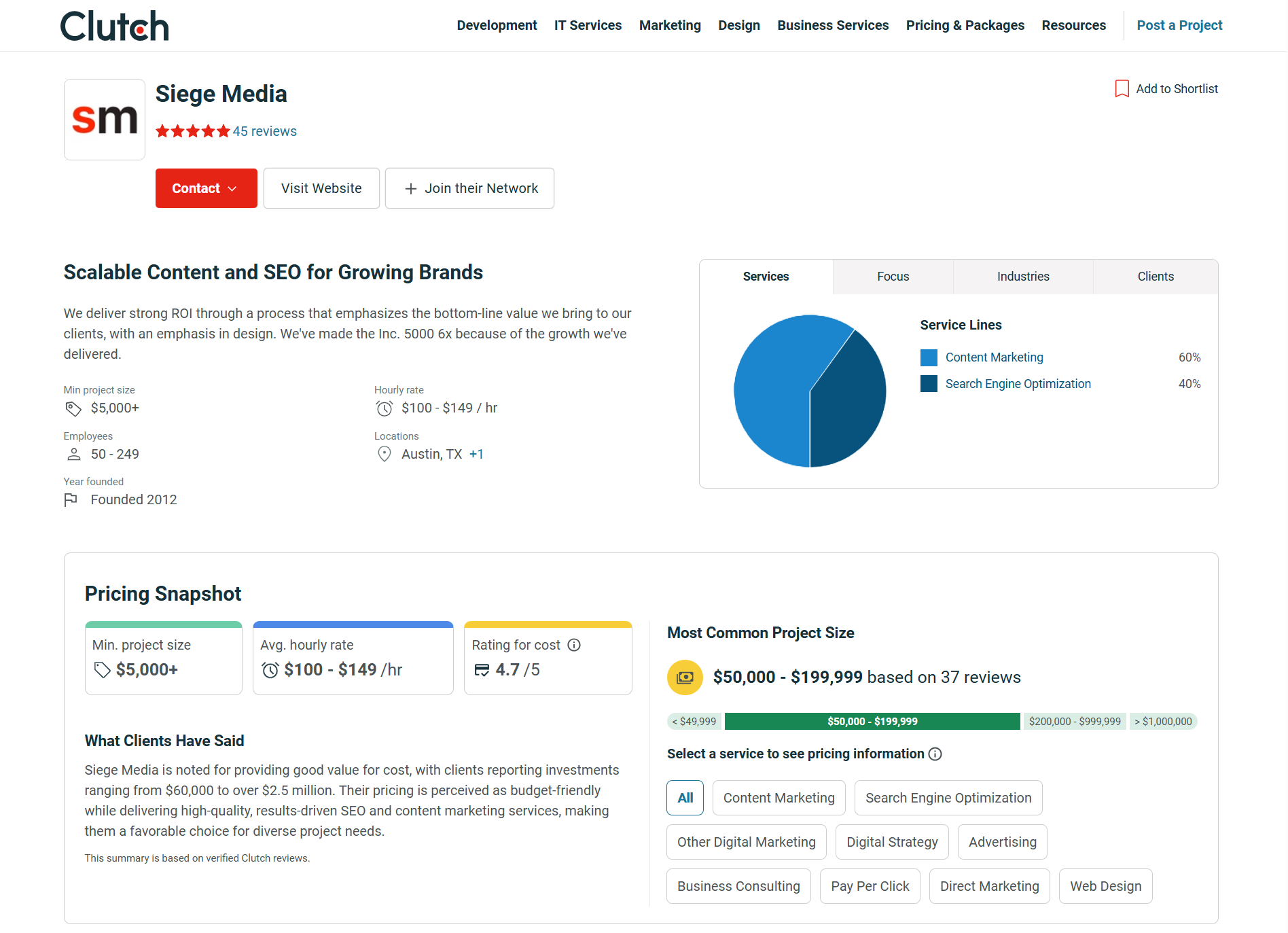1288x933 pixels.
Task: Click the Siege Media 'sm' logo thumbnail
Action: 105,120
